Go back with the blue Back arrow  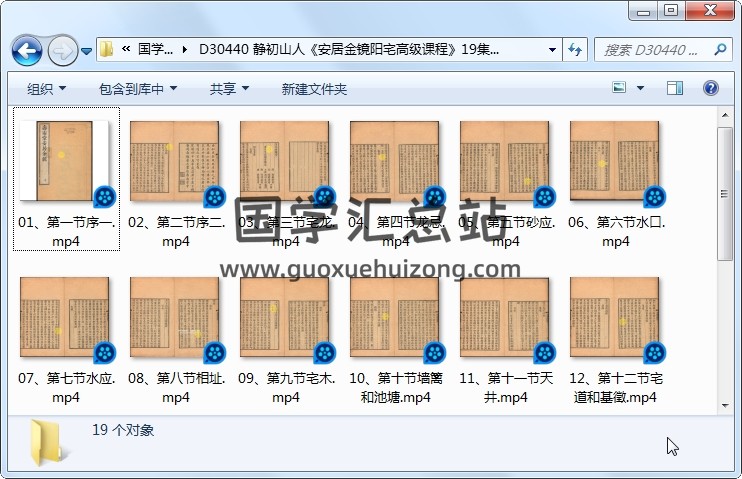(x=27, y=50)
